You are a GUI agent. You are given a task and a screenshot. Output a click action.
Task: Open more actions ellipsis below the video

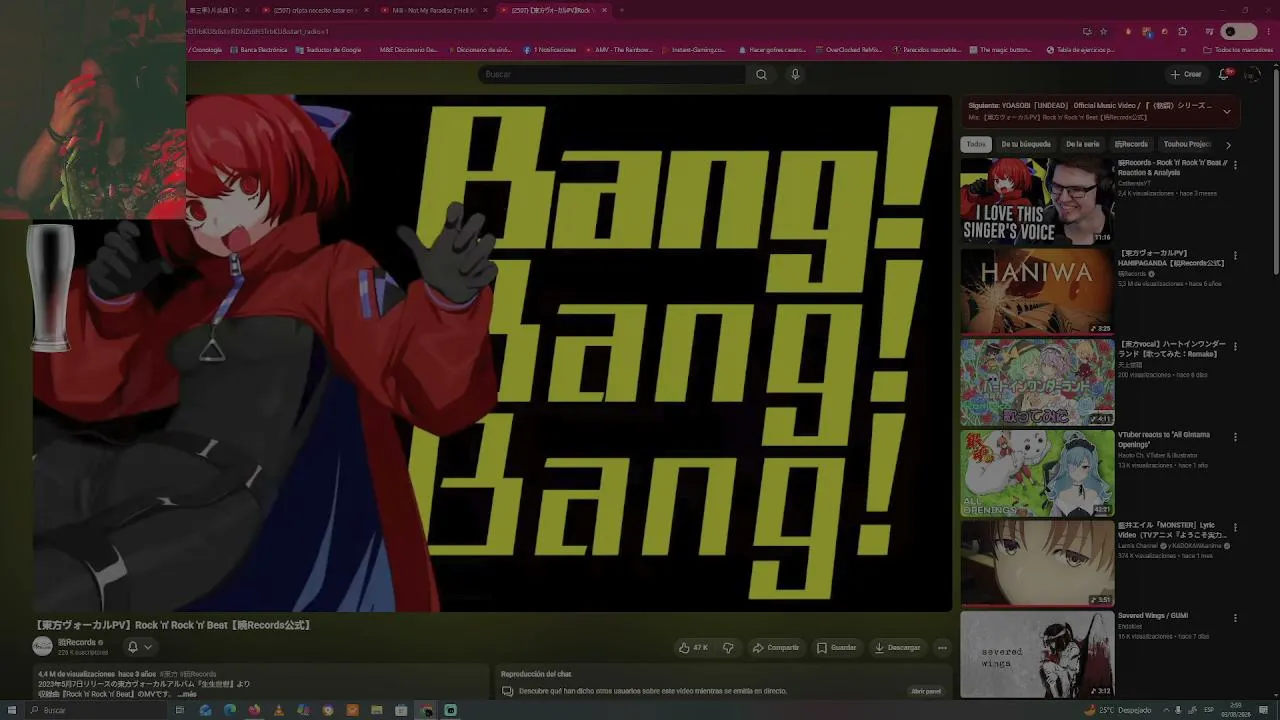[942, 647]
